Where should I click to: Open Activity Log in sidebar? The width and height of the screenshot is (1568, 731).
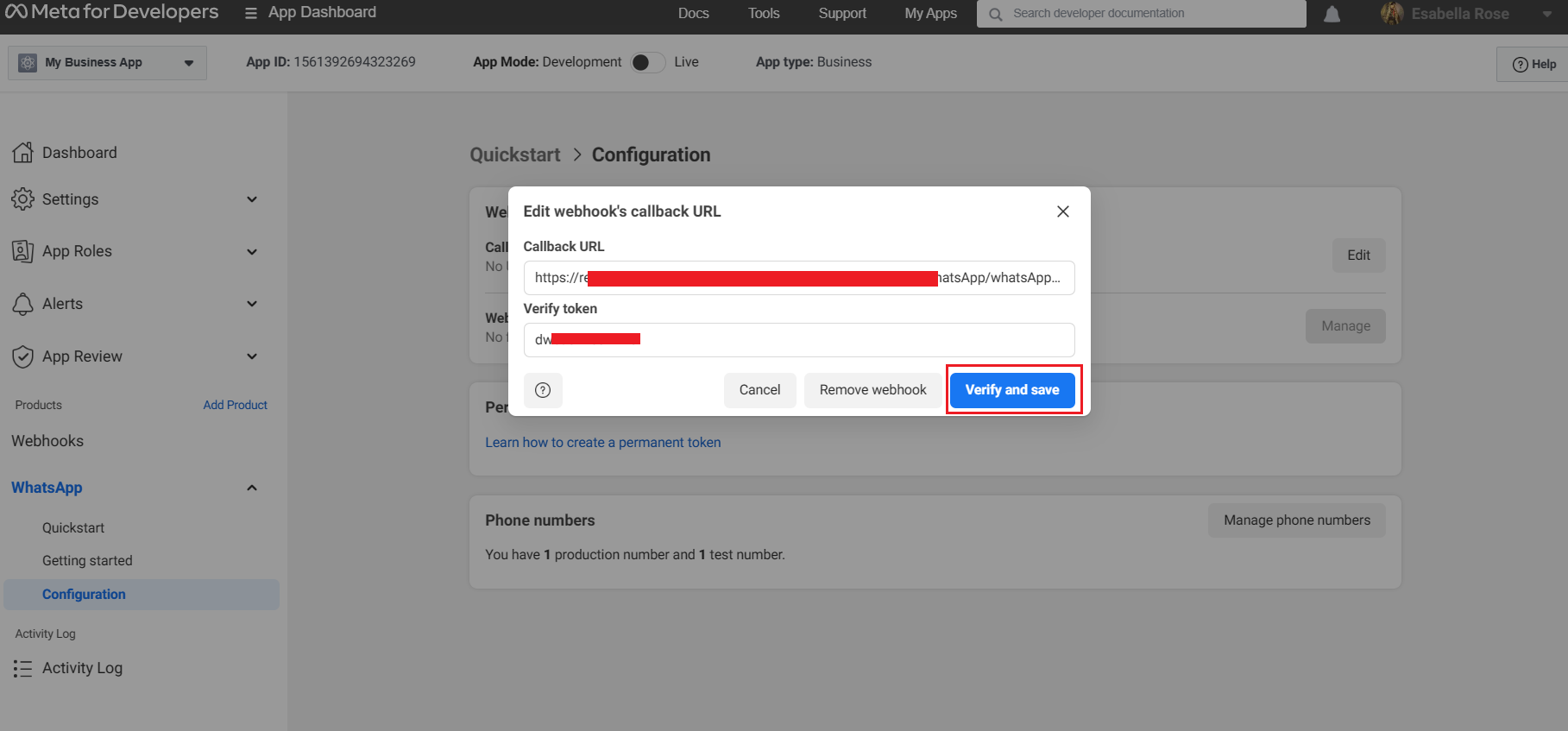coord(82,668)
